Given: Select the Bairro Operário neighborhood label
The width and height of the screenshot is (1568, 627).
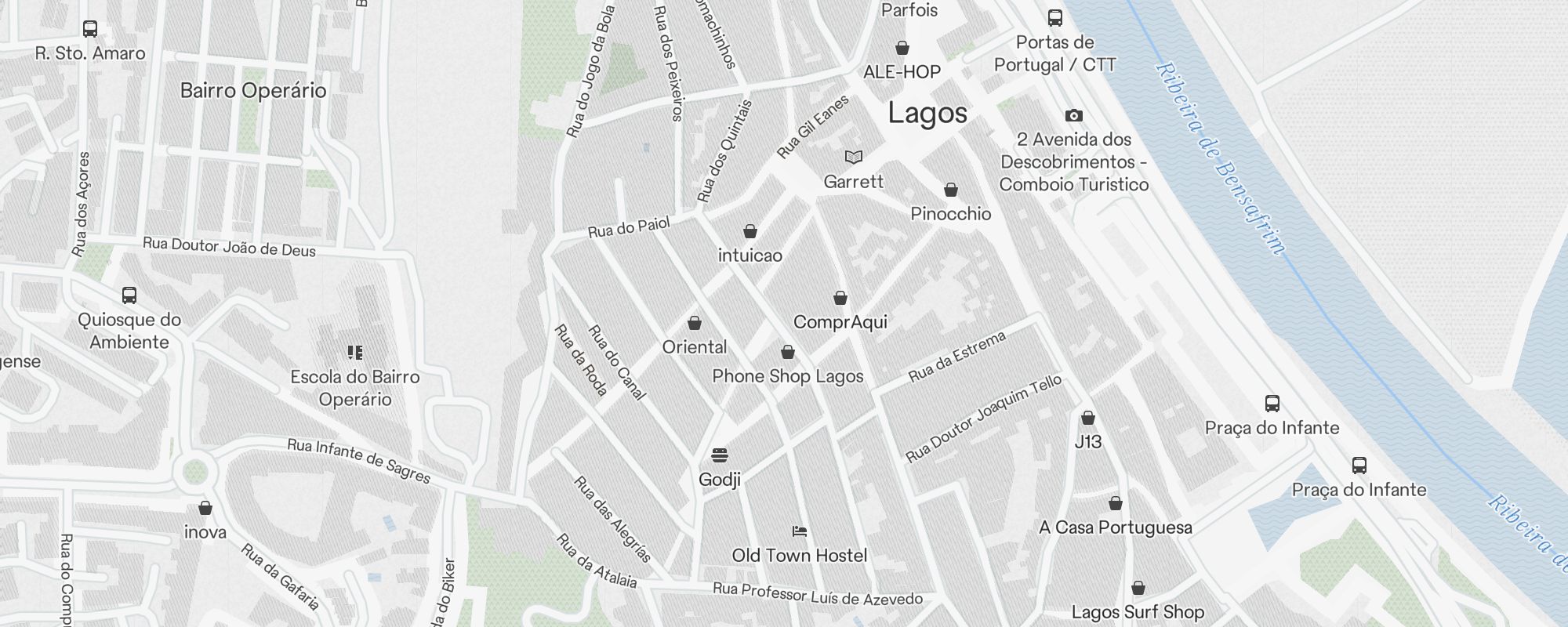Looking at the screenshot, I should [x=253, y=91].
